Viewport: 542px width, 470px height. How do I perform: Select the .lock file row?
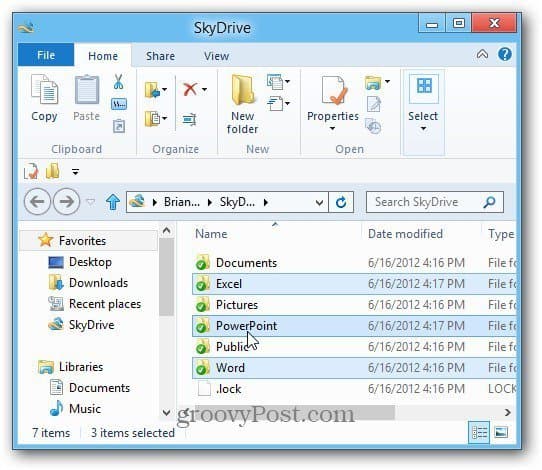354,389
